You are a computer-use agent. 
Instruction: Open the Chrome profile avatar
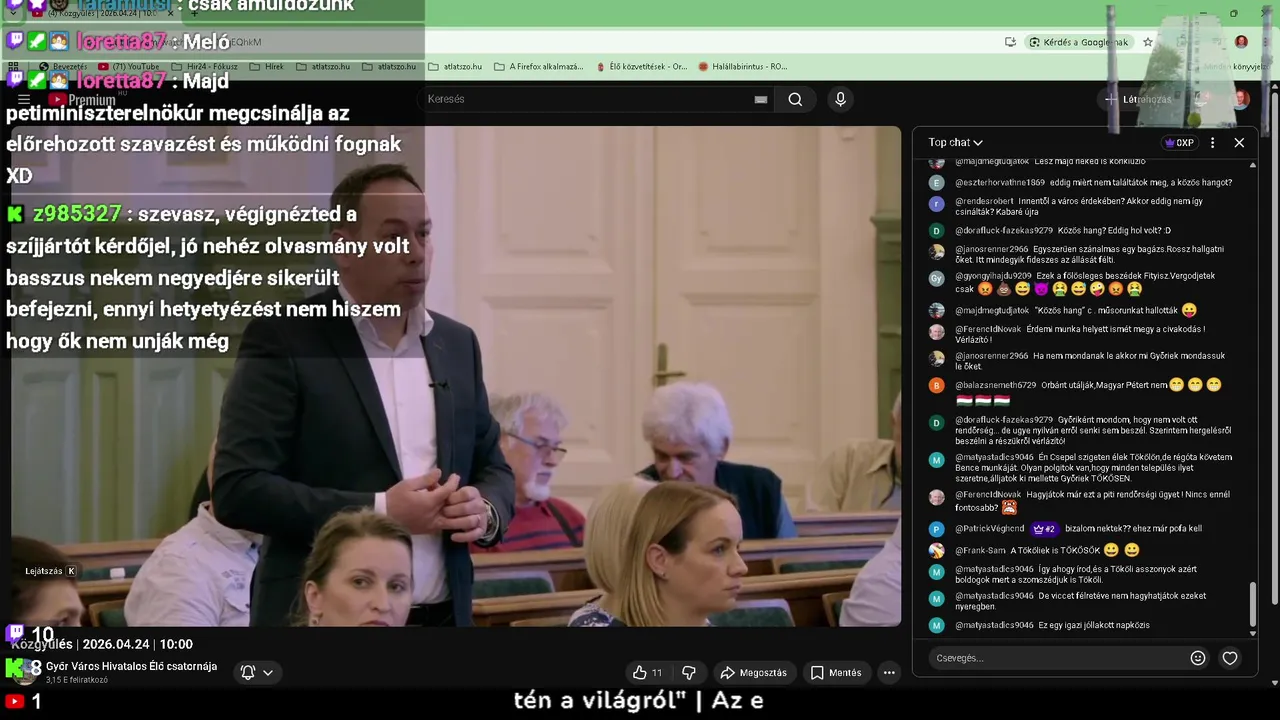coord(1241,42)
